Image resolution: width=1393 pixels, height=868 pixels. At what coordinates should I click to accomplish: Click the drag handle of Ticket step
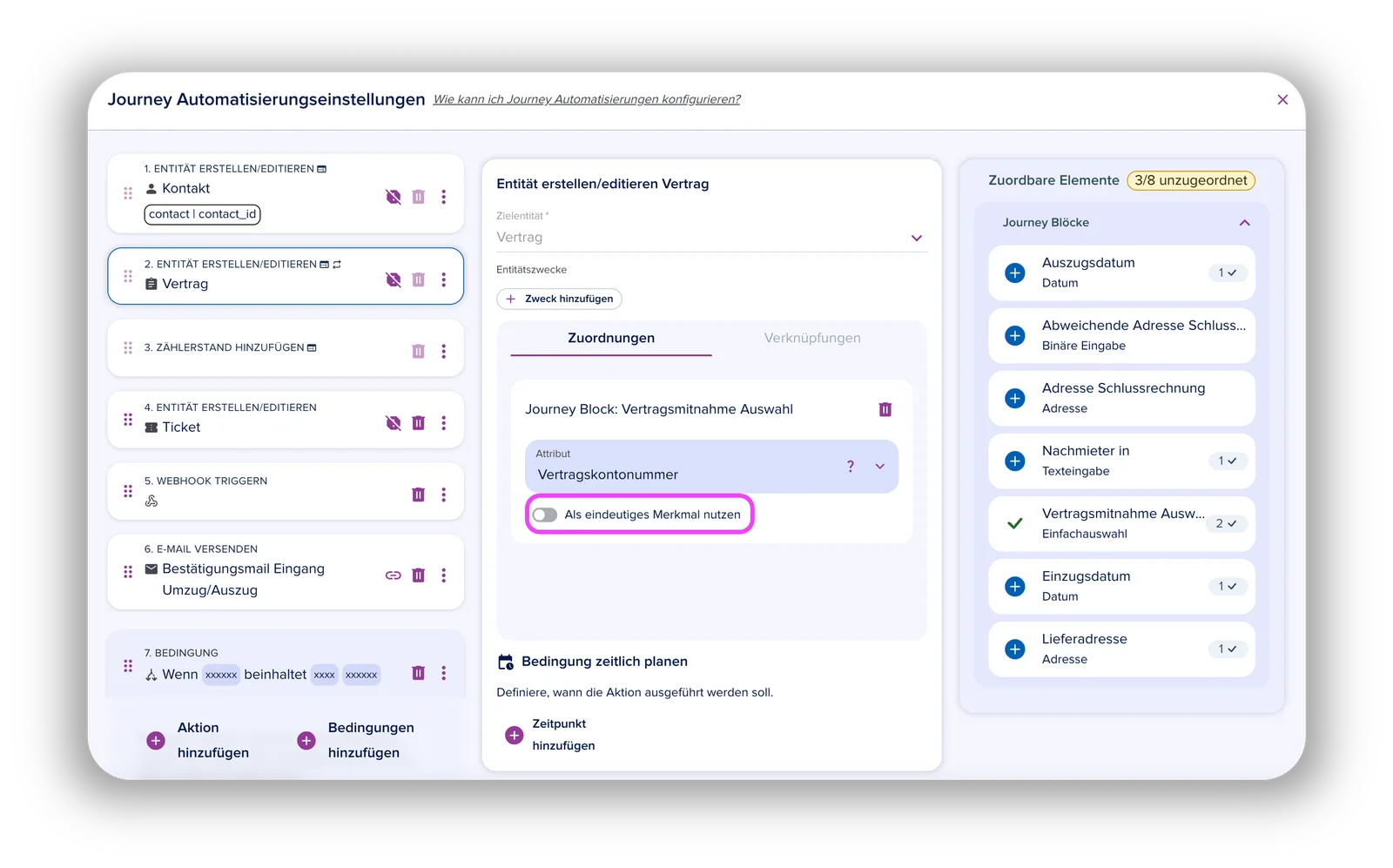(x=128, y=420)
